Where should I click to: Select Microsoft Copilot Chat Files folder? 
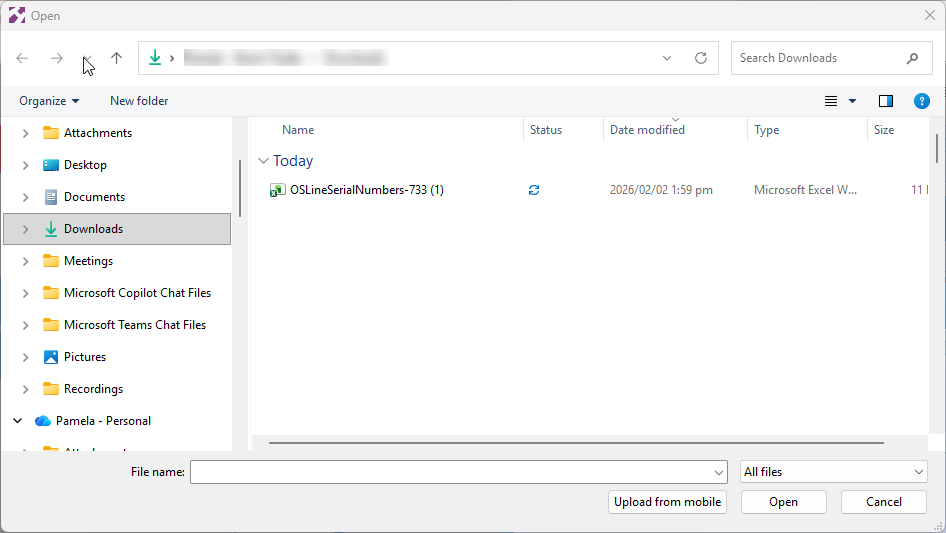pyautogui.click(x=138, y=293)
